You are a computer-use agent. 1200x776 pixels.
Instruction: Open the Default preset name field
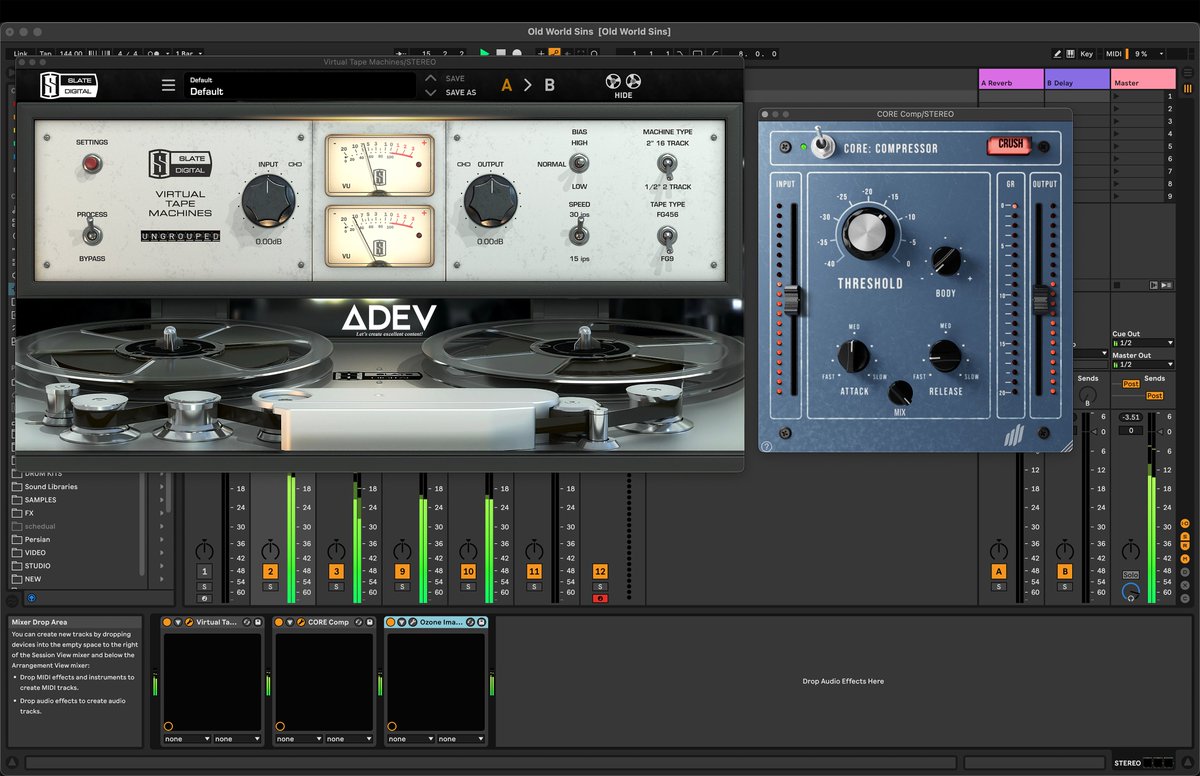pyautogui.click(x=300, y=86)
